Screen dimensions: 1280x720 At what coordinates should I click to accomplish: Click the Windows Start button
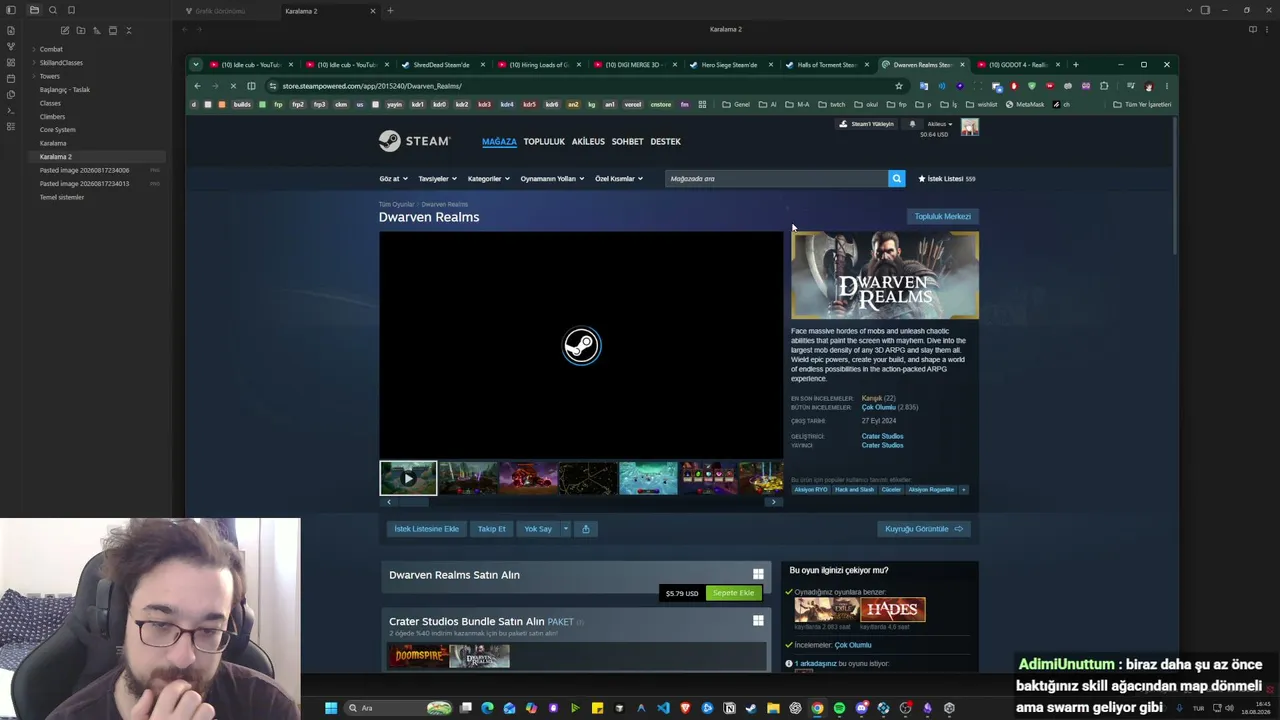coord(331,708)
